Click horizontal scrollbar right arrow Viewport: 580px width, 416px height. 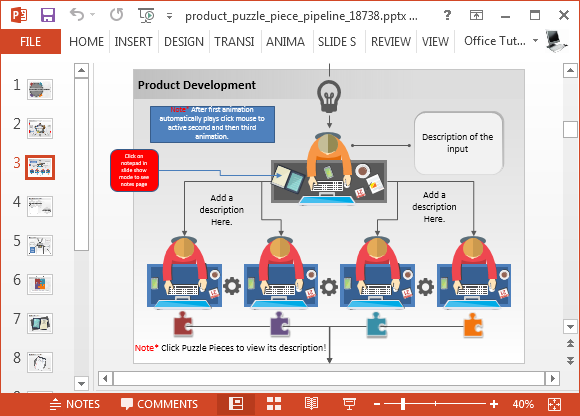pyautogui.click(x=553, y=378)
